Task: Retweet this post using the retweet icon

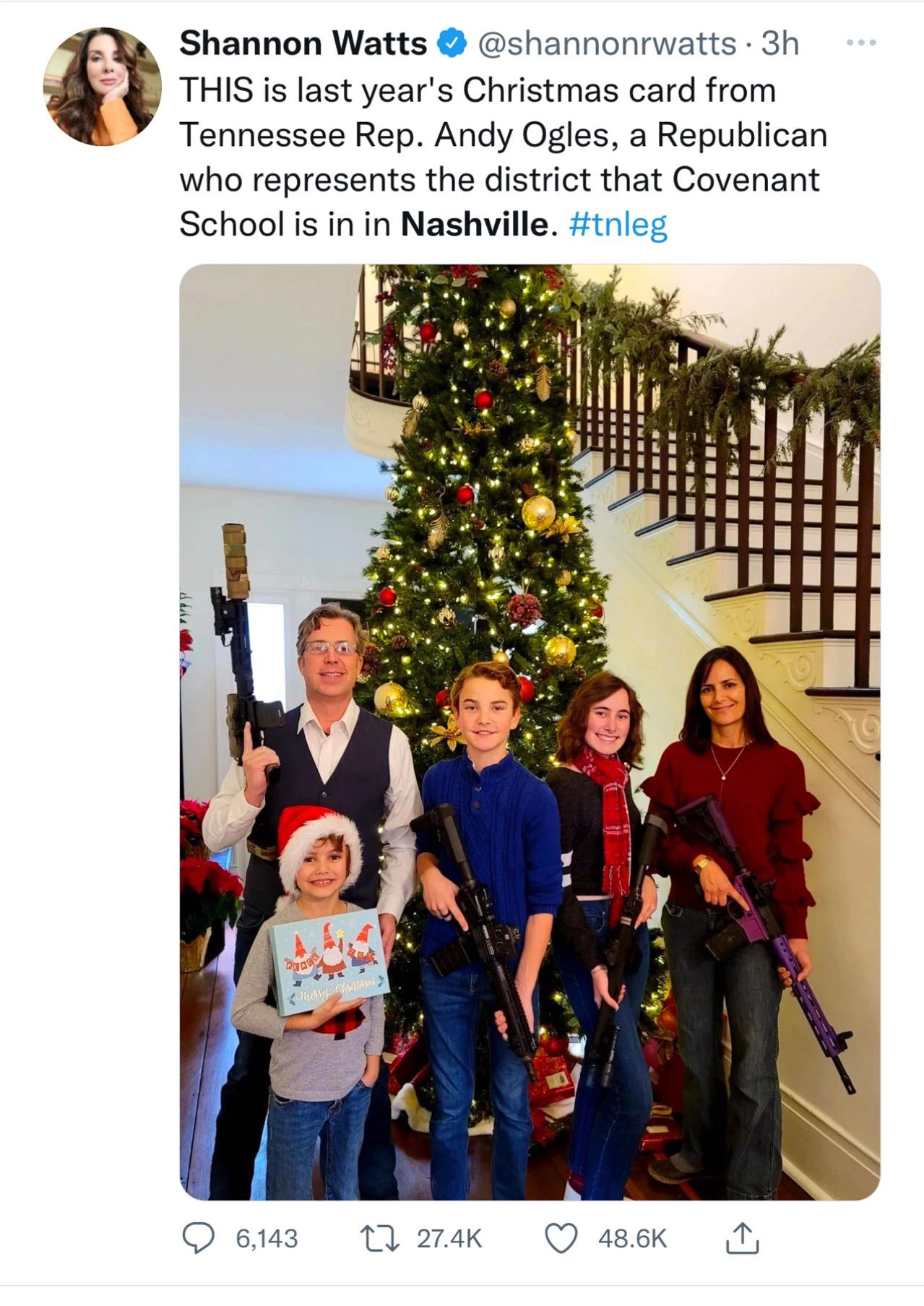Action: point(380,1239)
